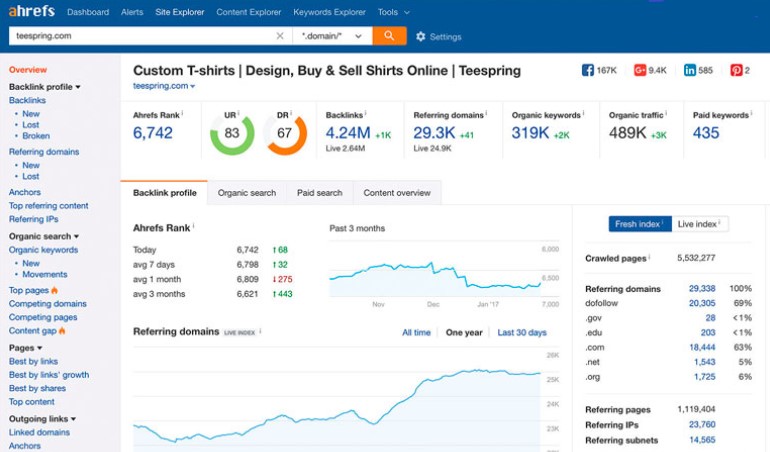Click the 319K Organic keywords value

530,133
